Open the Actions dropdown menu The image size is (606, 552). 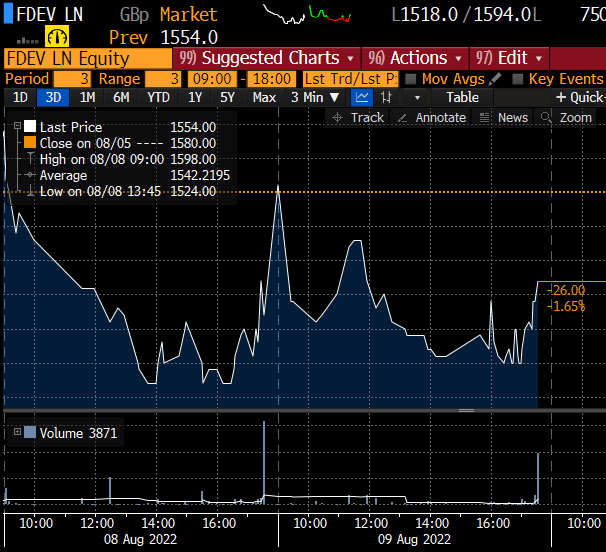click(x=415, y=58)
